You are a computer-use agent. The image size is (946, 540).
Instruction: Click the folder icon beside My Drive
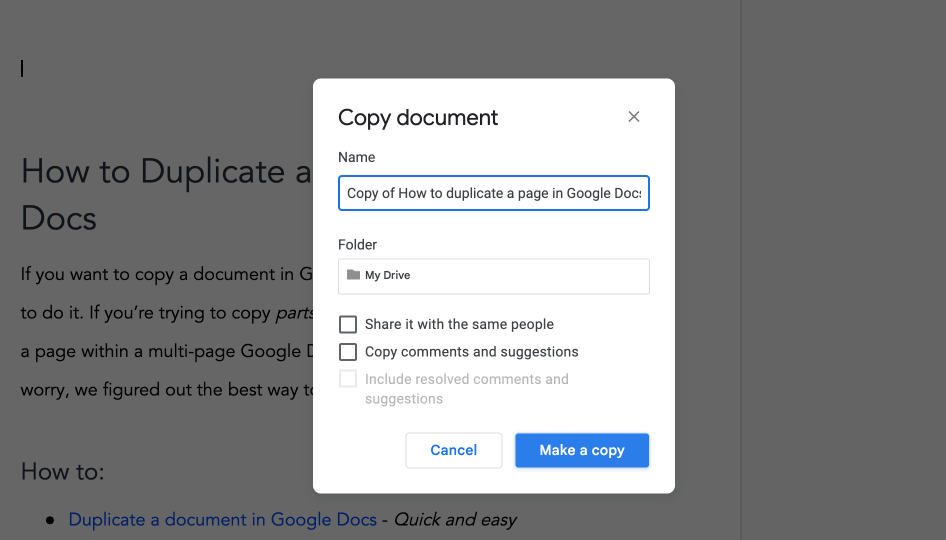coord(354,275)
